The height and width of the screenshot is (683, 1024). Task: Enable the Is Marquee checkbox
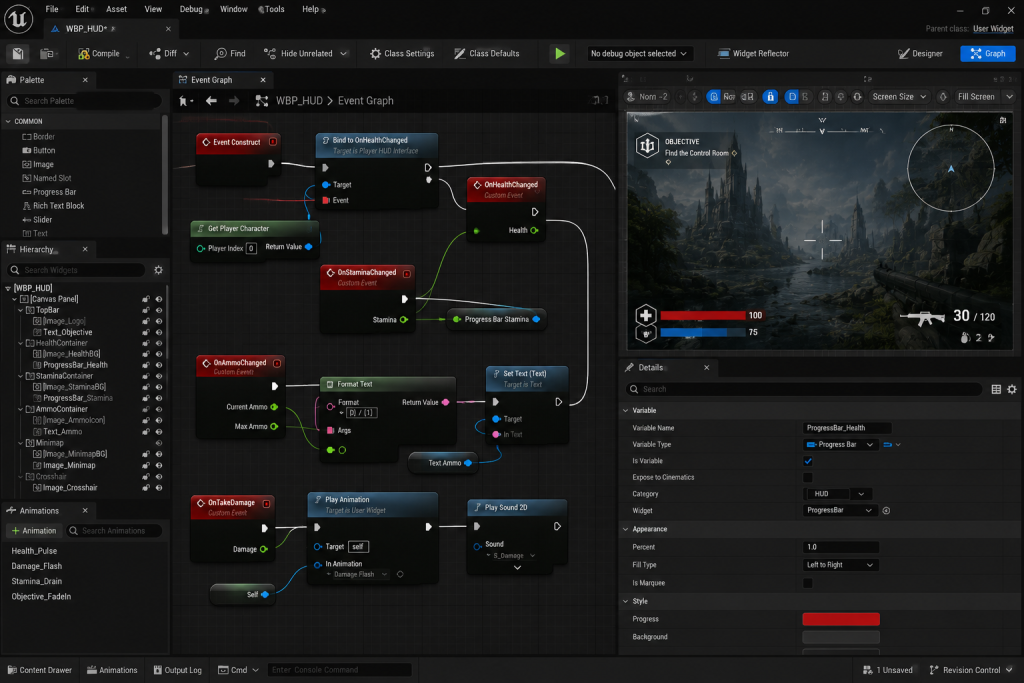click(808, 583)
